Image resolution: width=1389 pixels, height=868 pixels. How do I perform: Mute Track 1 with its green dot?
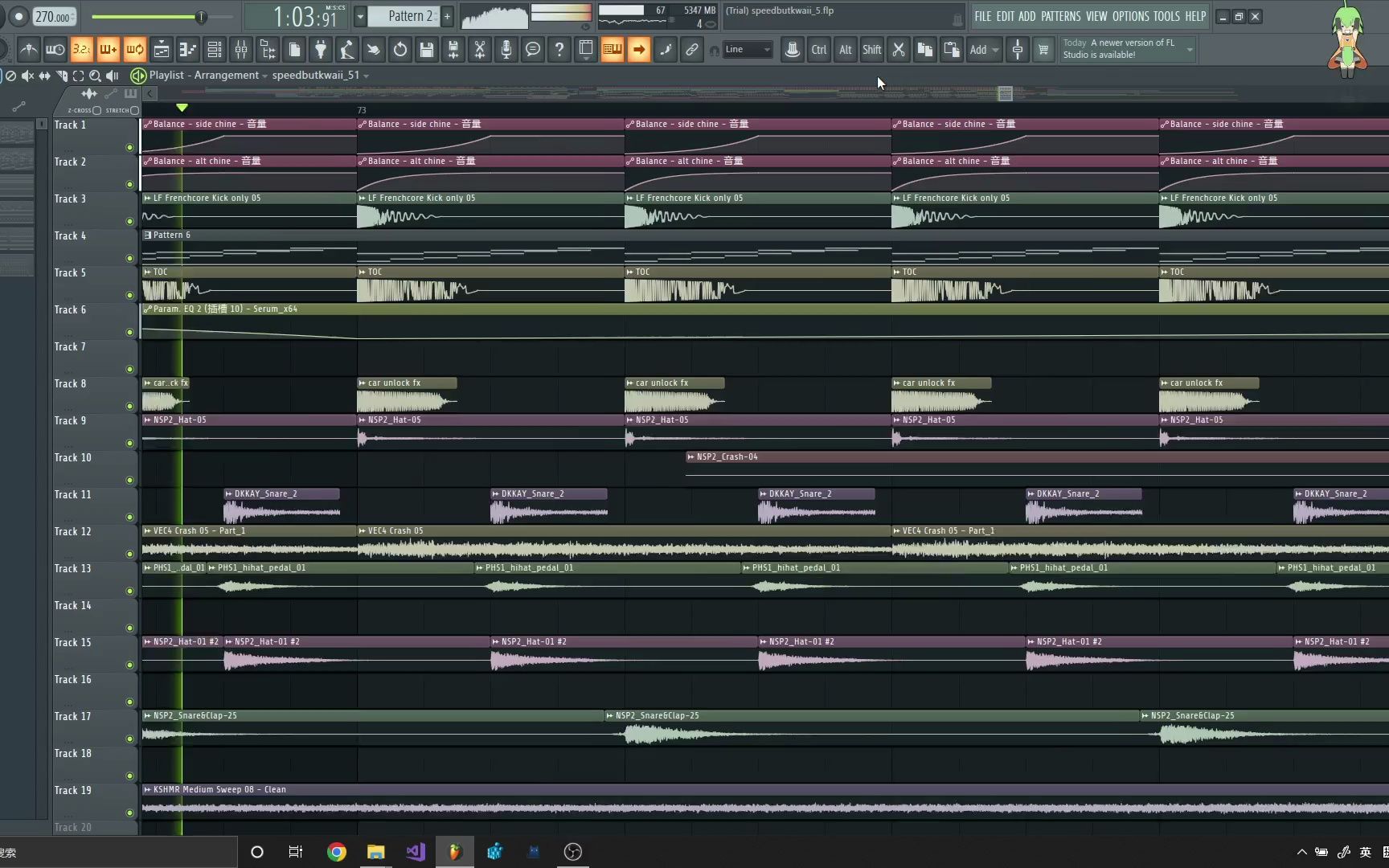coord(129,148)
